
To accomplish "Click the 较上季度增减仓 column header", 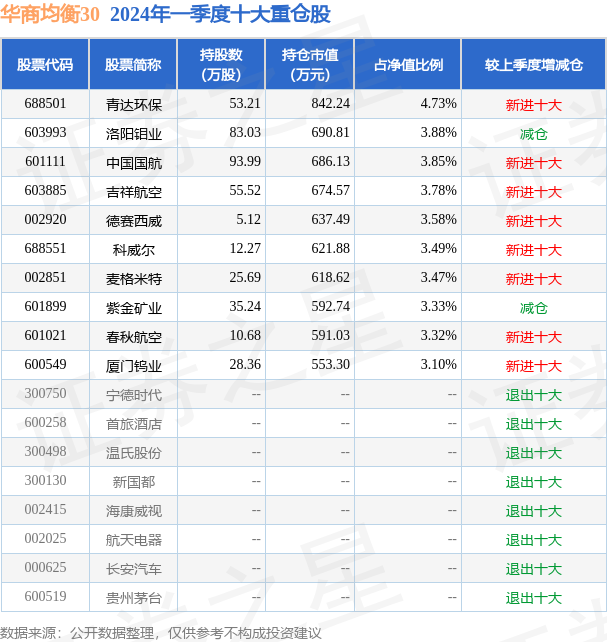I will (x=534, y=64).
